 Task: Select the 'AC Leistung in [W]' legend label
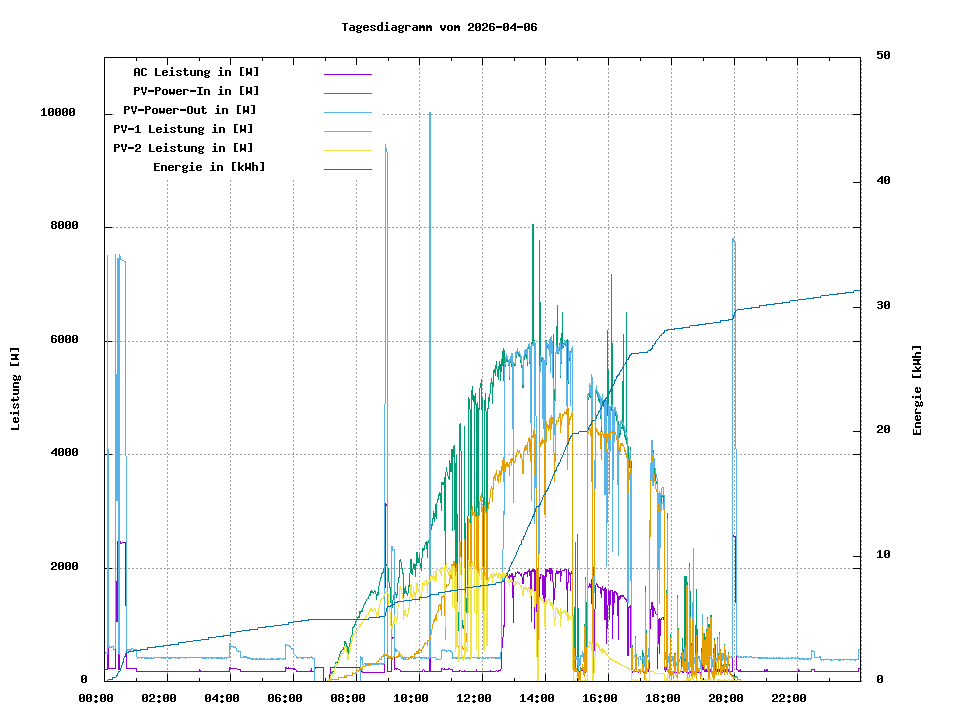[196, 72]
